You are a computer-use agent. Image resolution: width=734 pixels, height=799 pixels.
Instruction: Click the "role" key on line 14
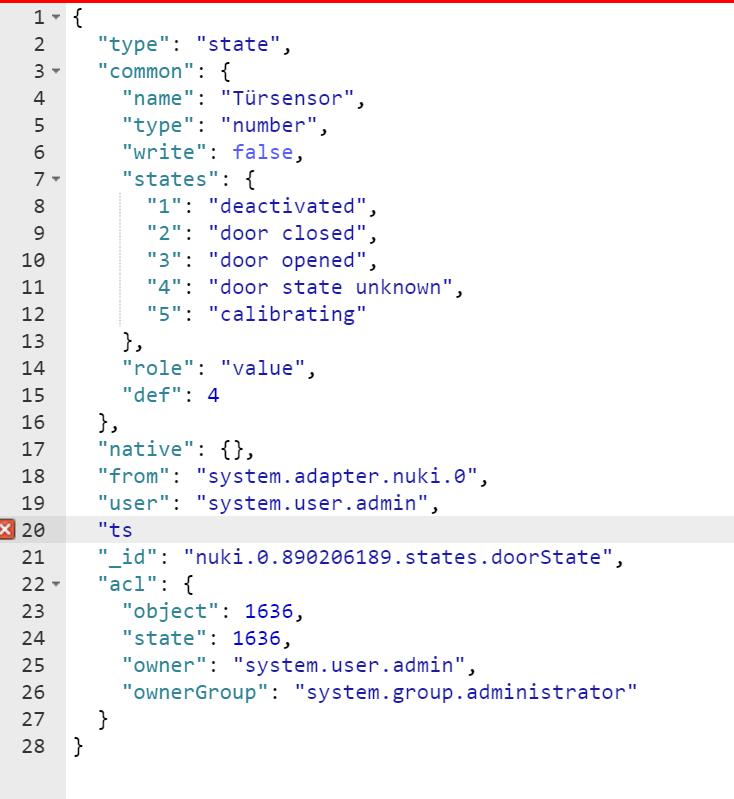(x=158, y=368)
